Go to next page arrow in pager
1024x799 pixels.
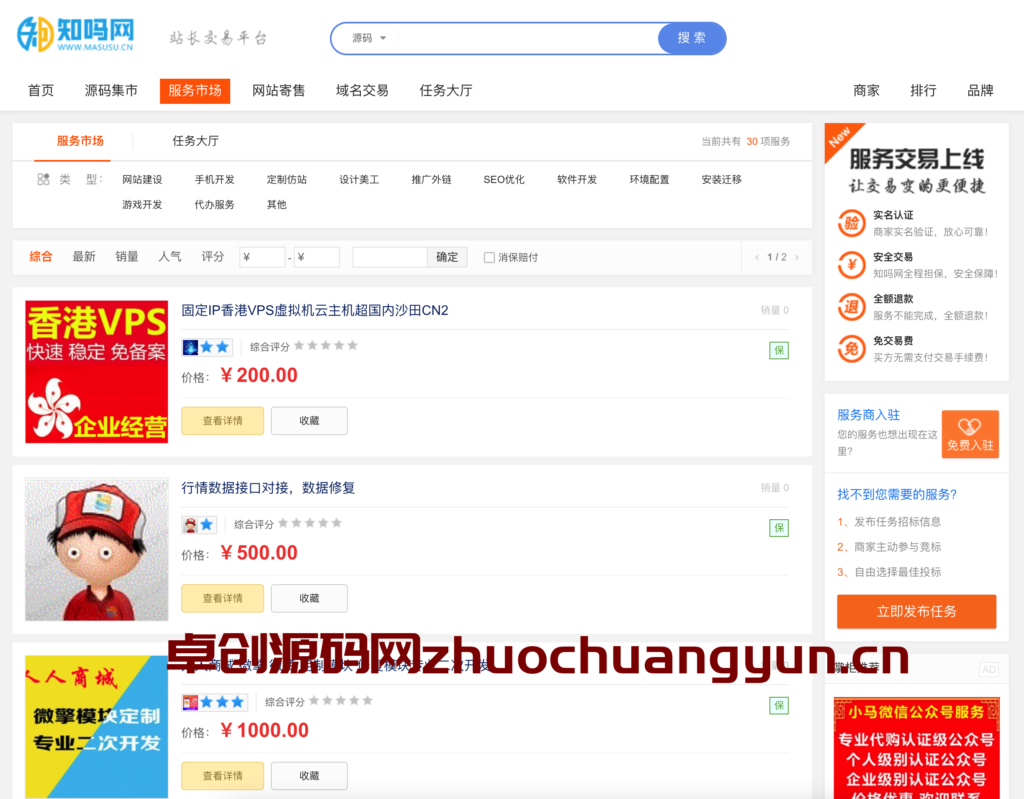coord(797,257)
